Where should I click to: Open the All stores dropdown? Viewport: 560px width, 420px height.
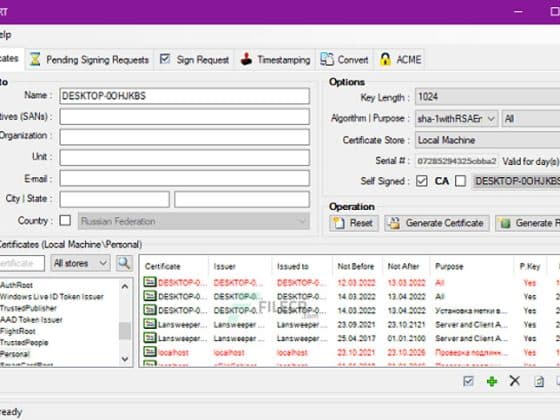point(80,264)
